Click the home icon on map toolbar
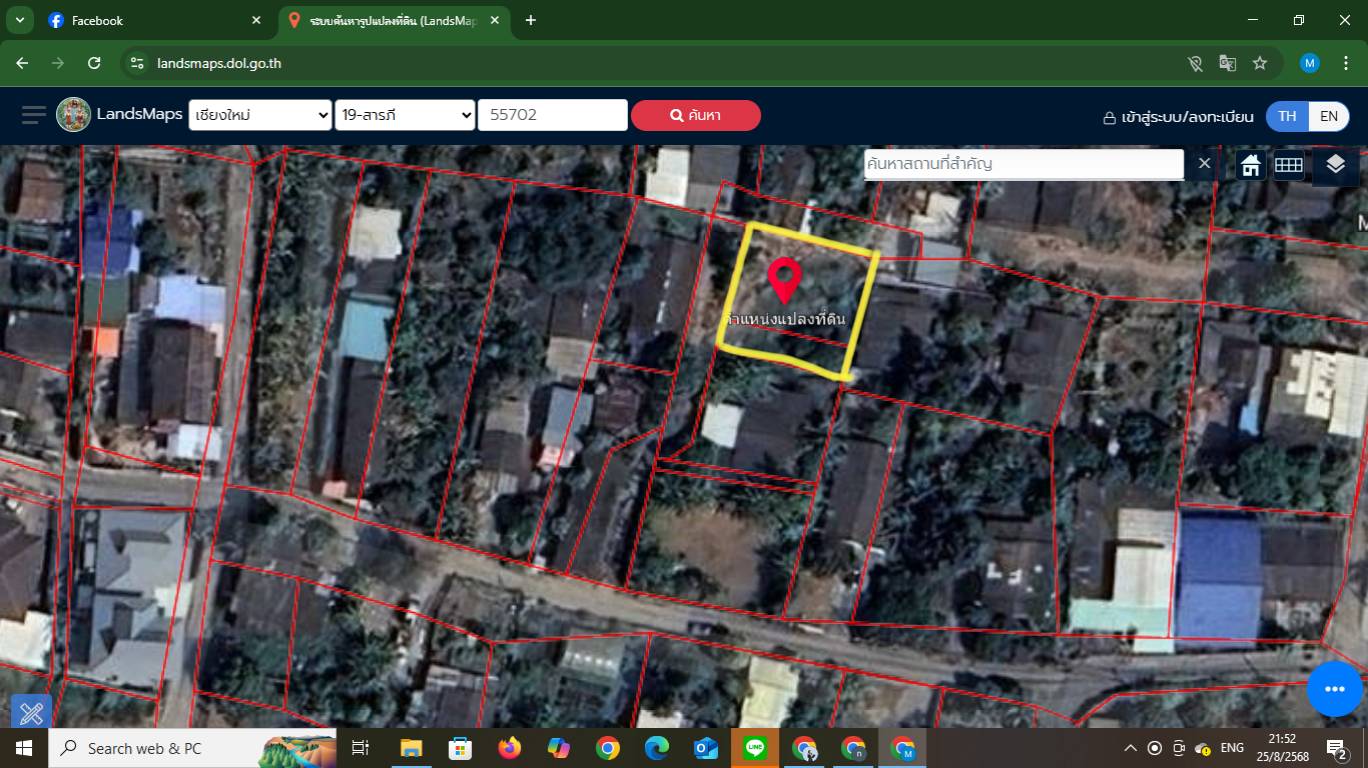 coord(1251,165)
